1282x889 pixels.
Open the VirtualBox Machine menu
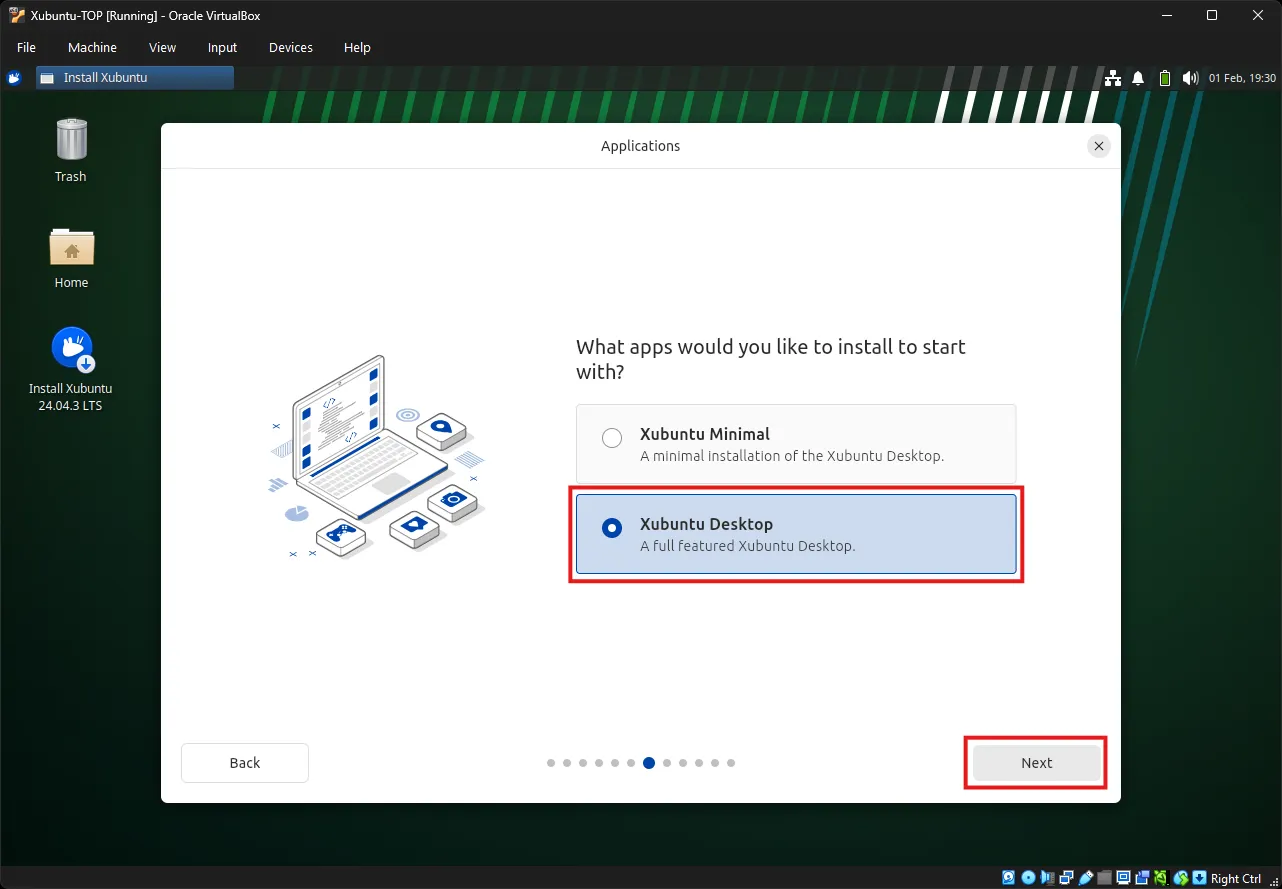point(92,47)
